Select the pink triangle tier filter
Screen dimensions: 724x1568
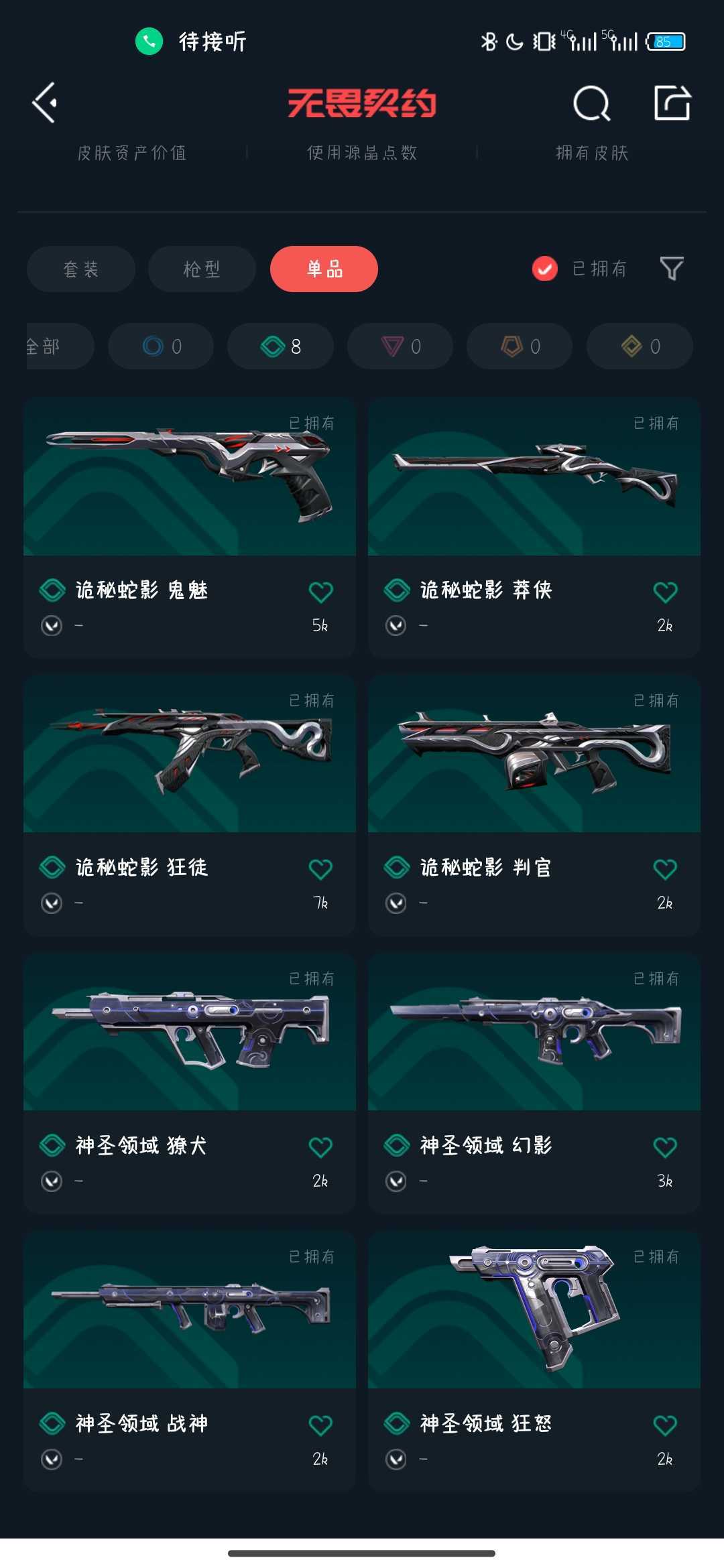coord(400,346)
